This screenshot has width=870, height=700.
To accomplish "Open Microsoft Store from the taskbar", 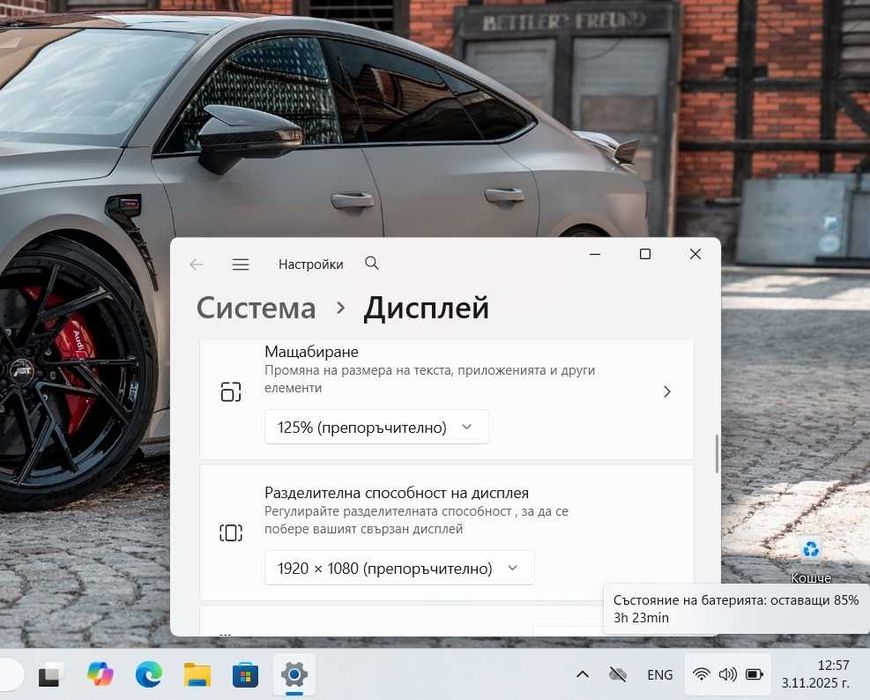I will click(x=245, y=674).
